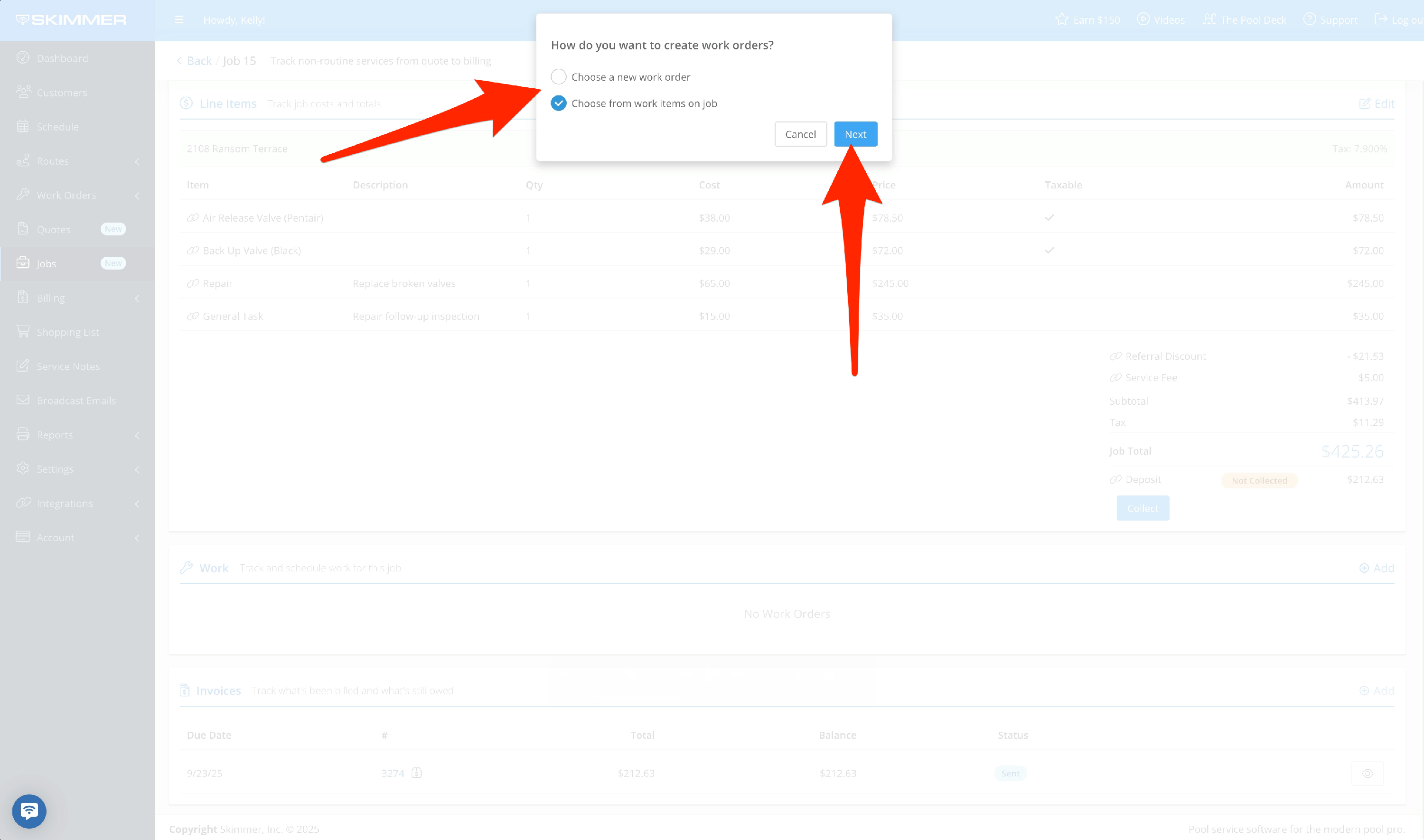Open Videos from the top bar
This screenshot has width=1424, height=840.
pyautogui.click(x=1161, y=20)
